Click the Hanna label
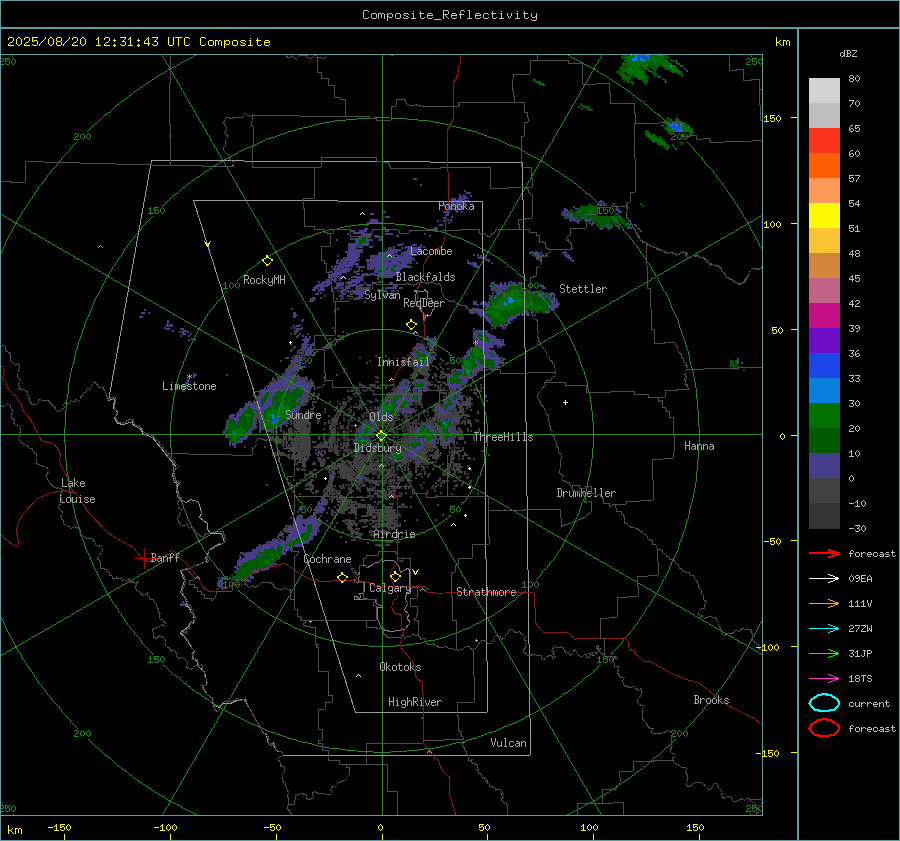 pyautogui.click(x=699, y=446)
